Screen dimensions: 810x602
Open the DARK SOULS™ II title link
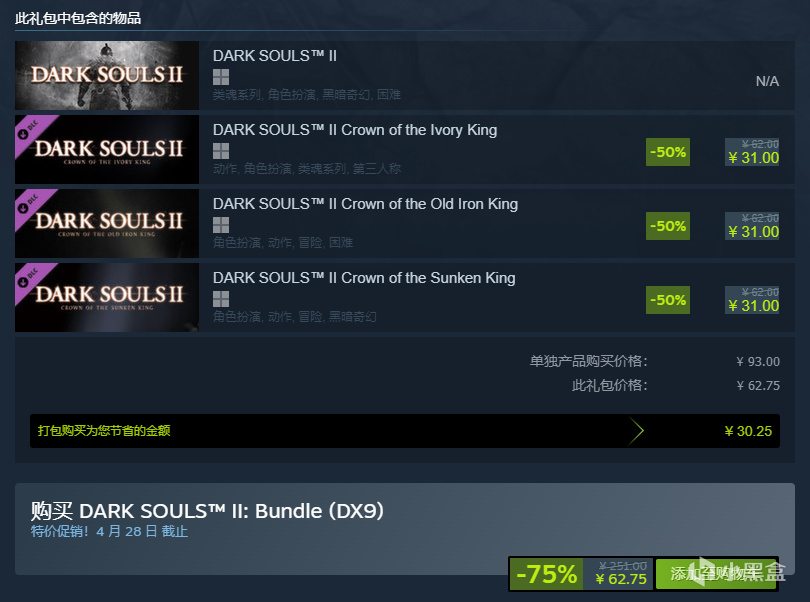click(275, 56)
